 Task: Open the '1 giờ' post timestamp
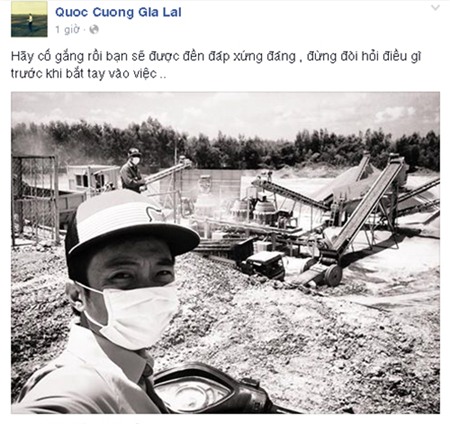pos(67,30)
